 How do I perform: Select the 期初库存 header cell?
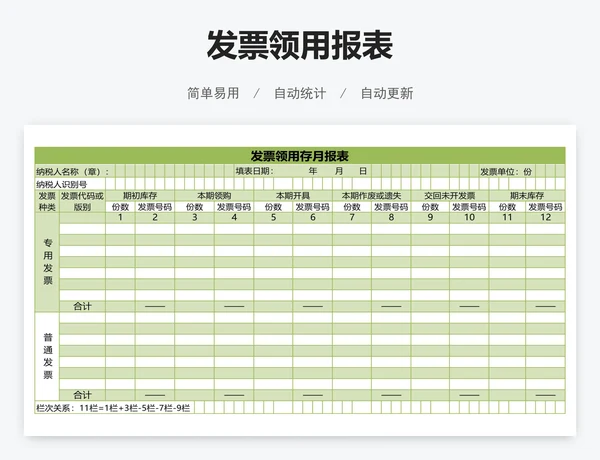[x=140, y=196]
